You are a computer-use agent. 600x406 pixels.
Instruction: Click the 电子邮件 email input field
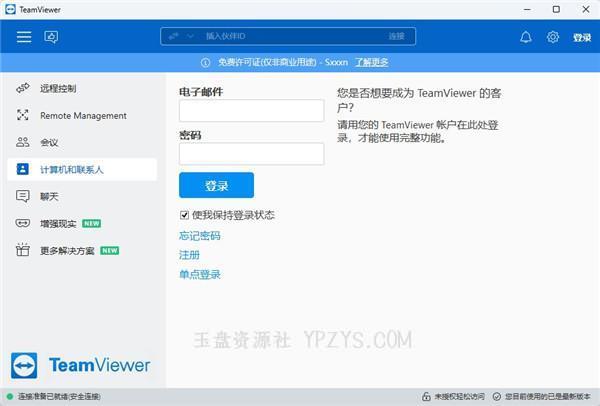point(251,111)
